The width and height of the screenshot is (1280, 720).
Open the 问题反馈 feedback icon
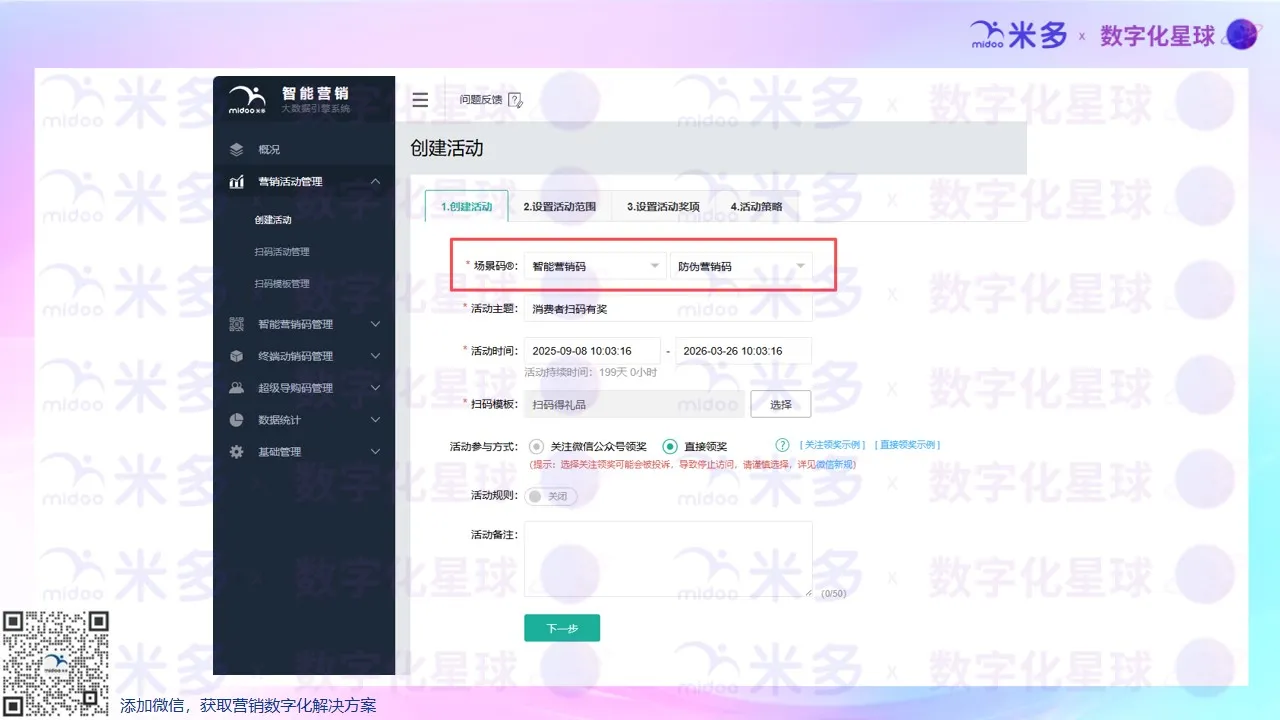pyautogui.click(x=515, y=99)
